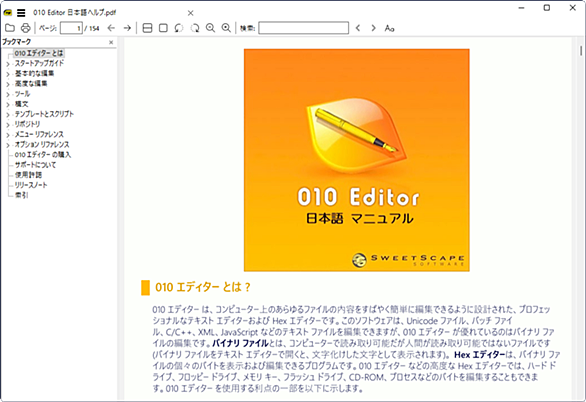Viewport: 586px width, 402px height.
Task: Close the 010 Editor 日本語ヘルプ.pdf tab
Action: coord(191,13)
